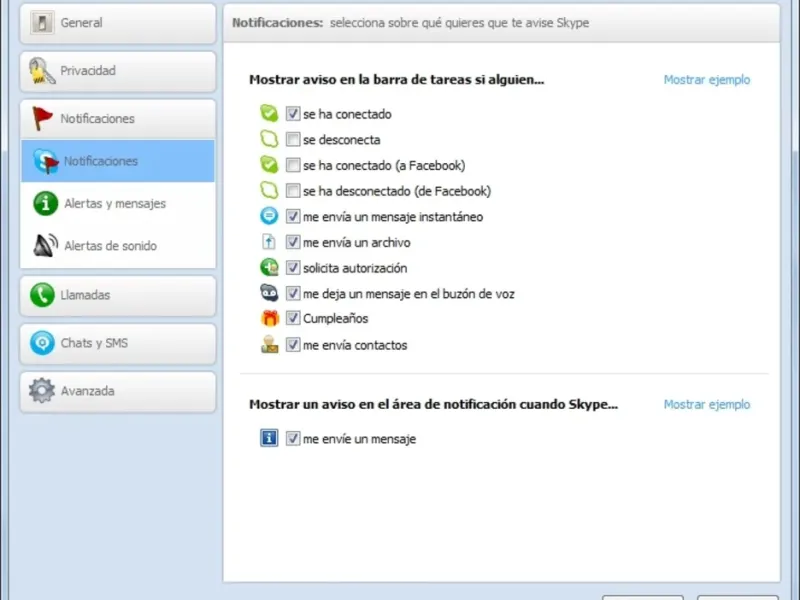Click the 'se desconecta' label text
The image size is (800, 600).
[342, 140]
